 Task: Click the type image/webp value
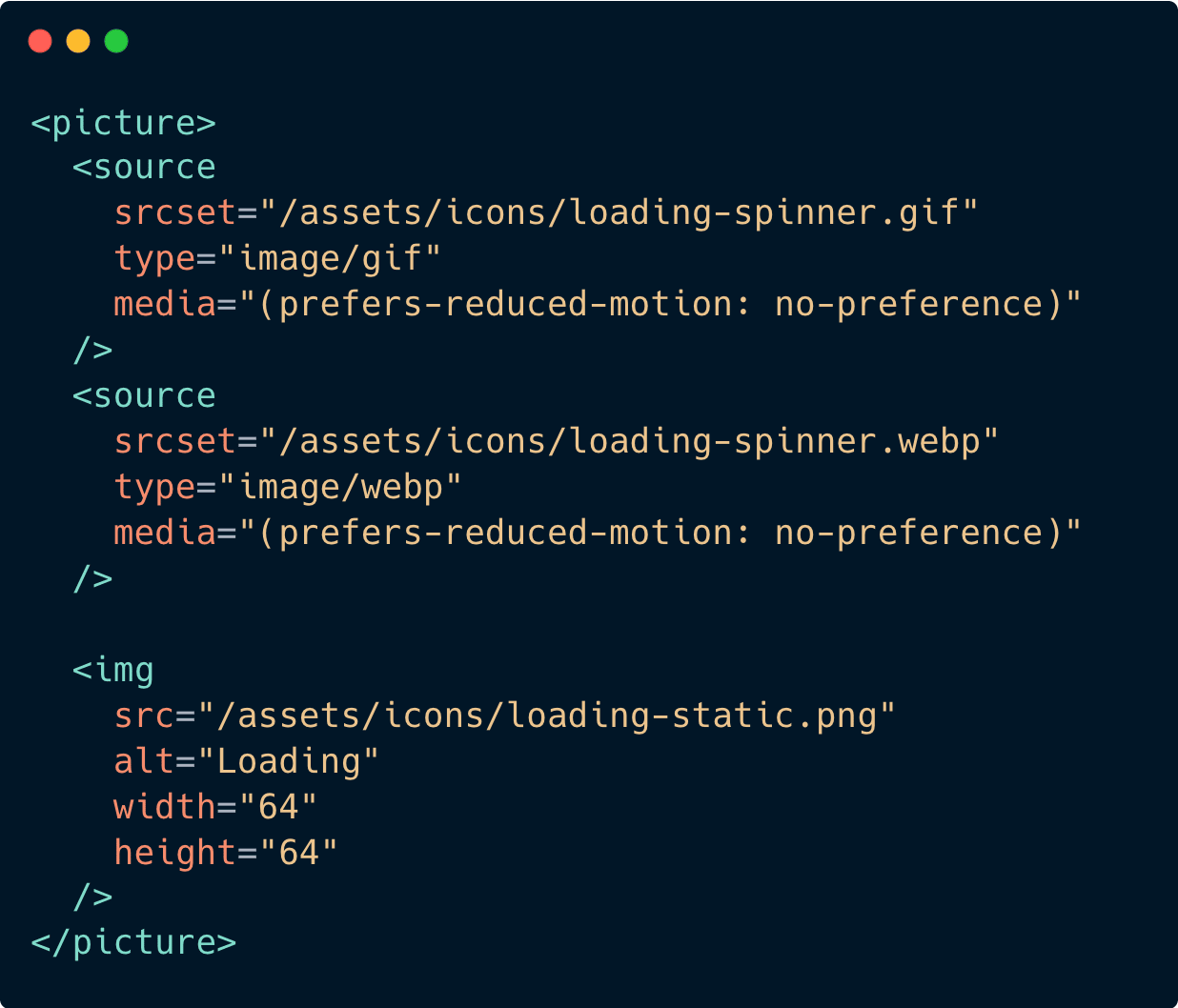[341, 487]
